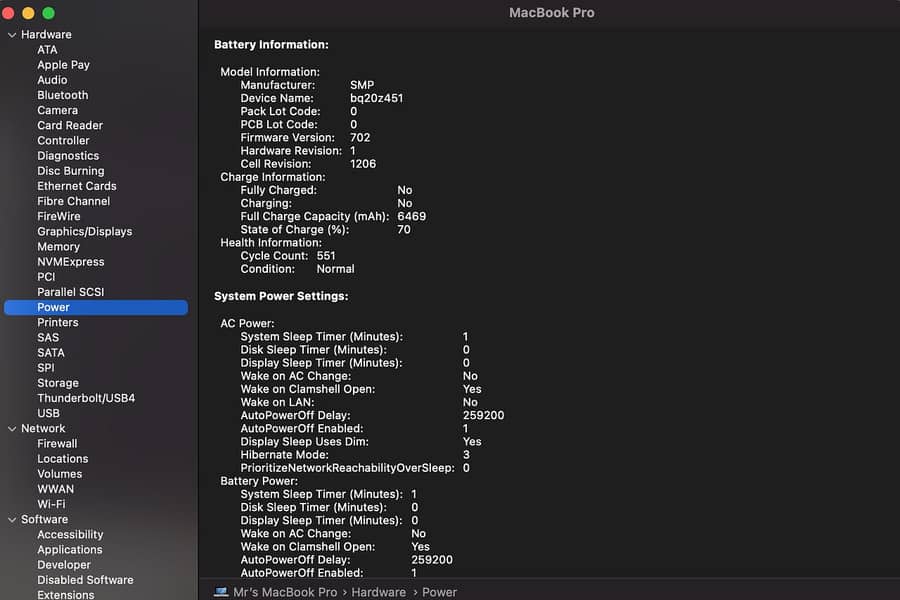Image resolution: width=900 pixels, height=600 pixels.
Task: Open Camera hardware information
Action: pos(55,110)
